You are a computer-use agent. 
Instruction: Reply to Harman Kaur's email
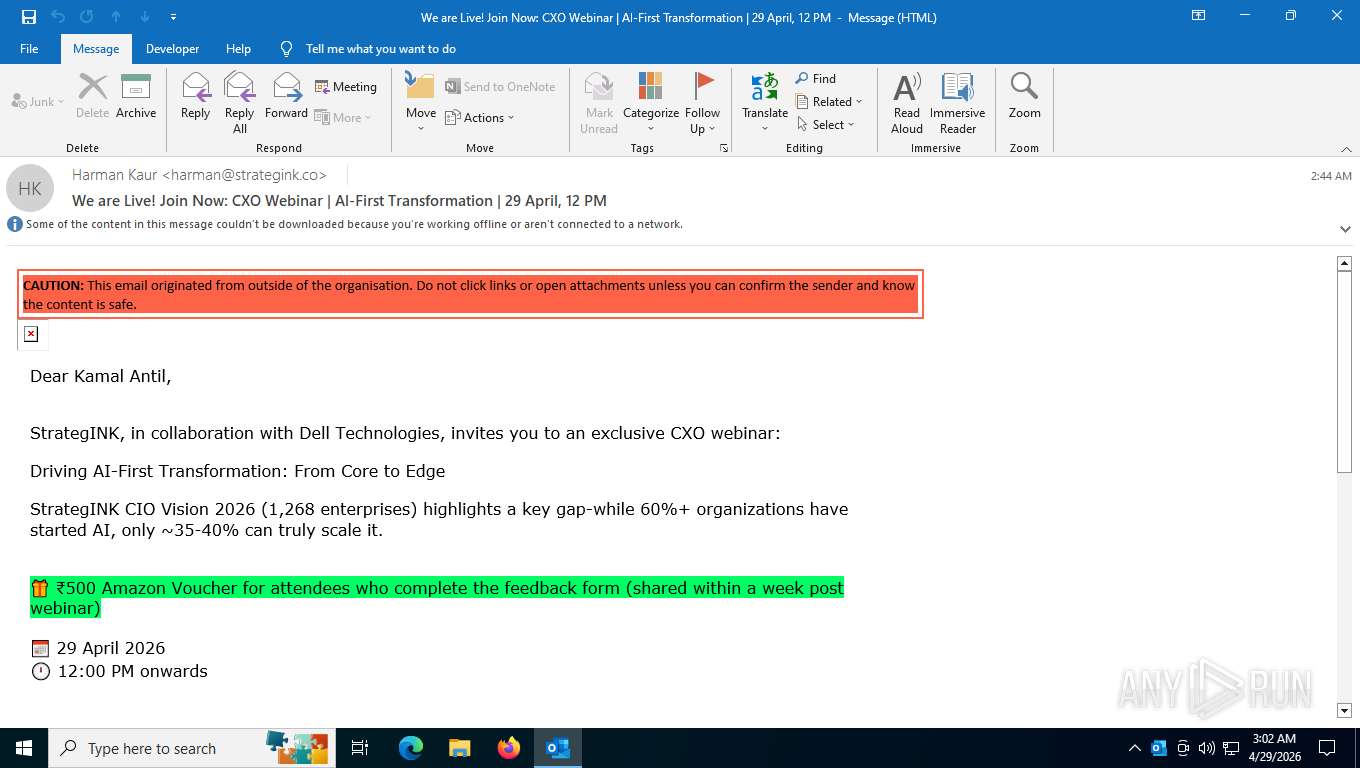(196, 96)
